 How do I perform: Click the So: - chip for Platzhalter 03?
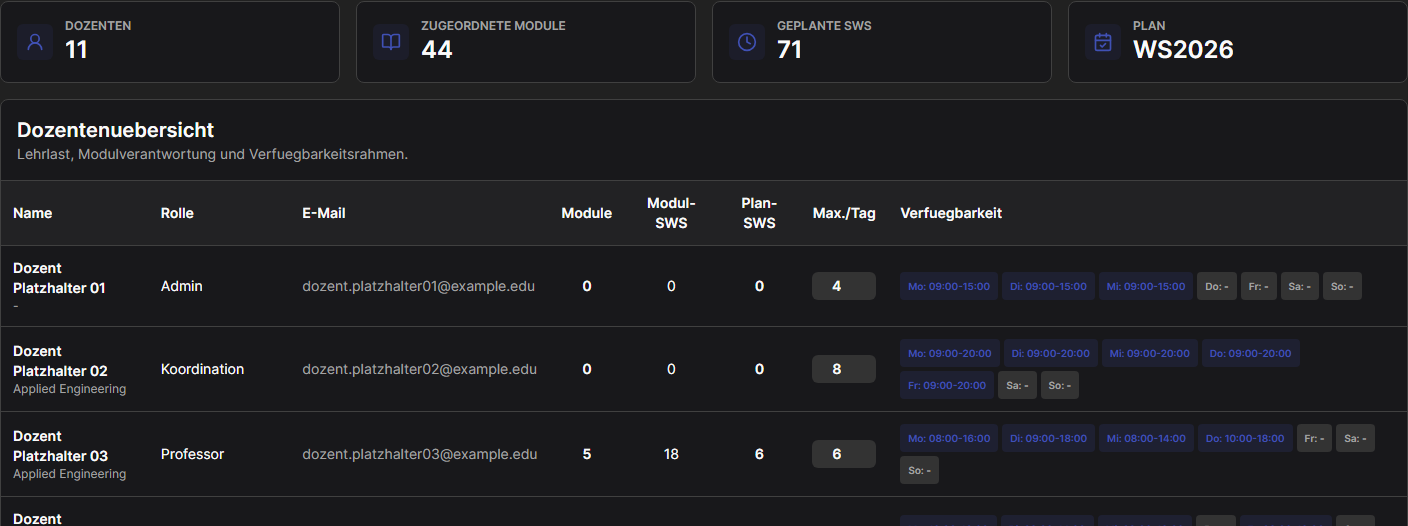point(919,470)
